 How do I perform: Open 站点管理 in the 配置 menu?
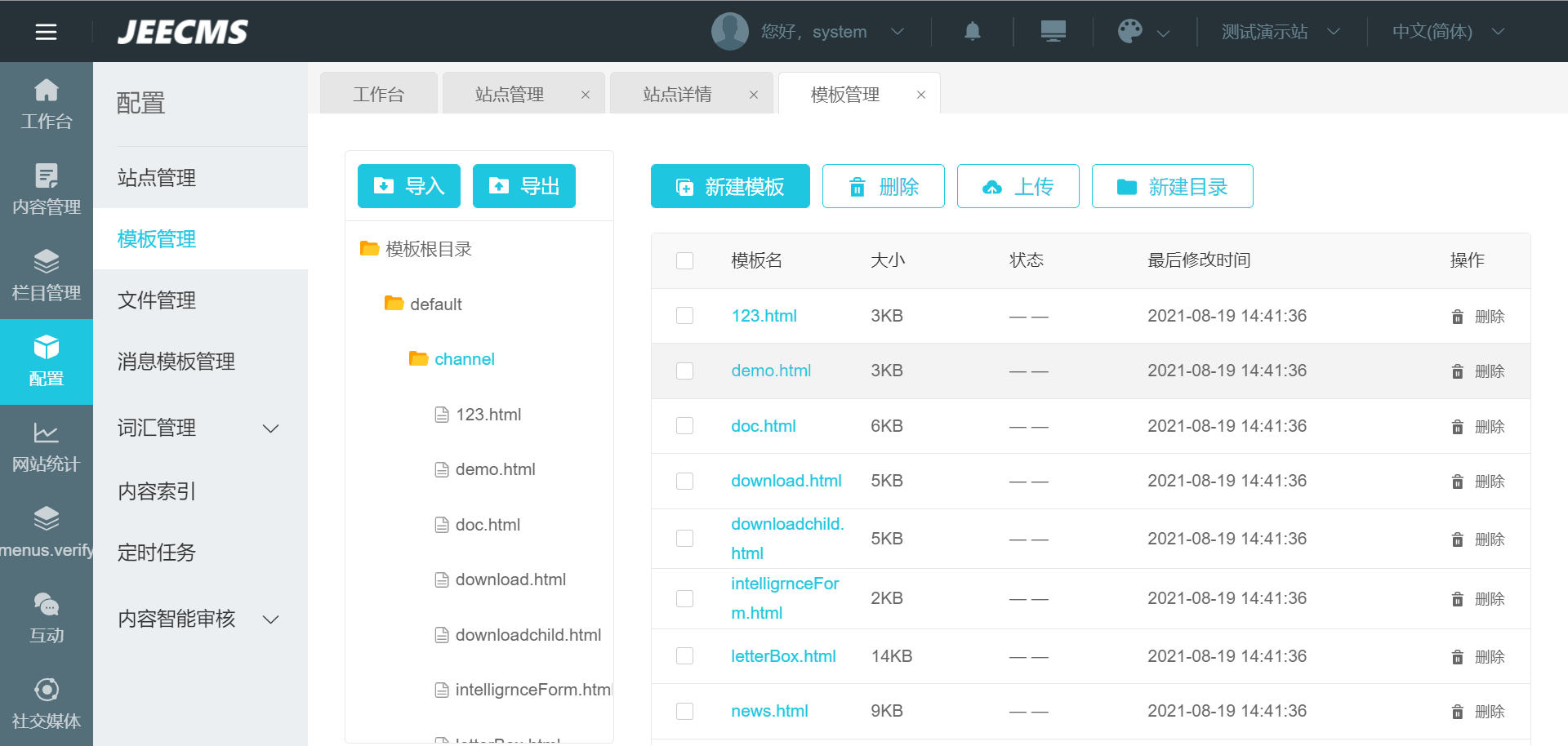tap(200, 178)
